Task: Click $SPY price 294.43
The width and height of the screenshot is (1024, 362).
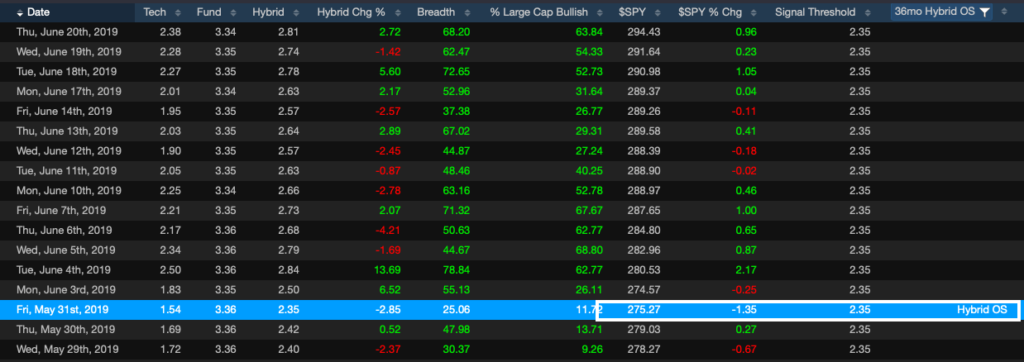Action: point(643,31)
